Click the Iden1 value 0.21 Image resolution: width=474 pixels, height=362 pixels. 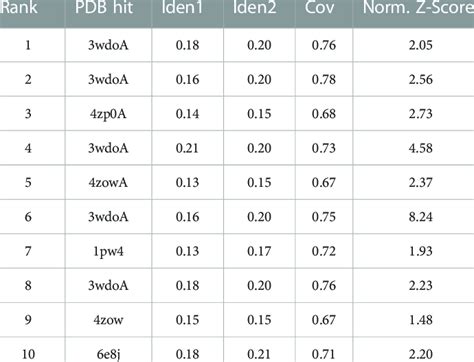click(187, 148)
